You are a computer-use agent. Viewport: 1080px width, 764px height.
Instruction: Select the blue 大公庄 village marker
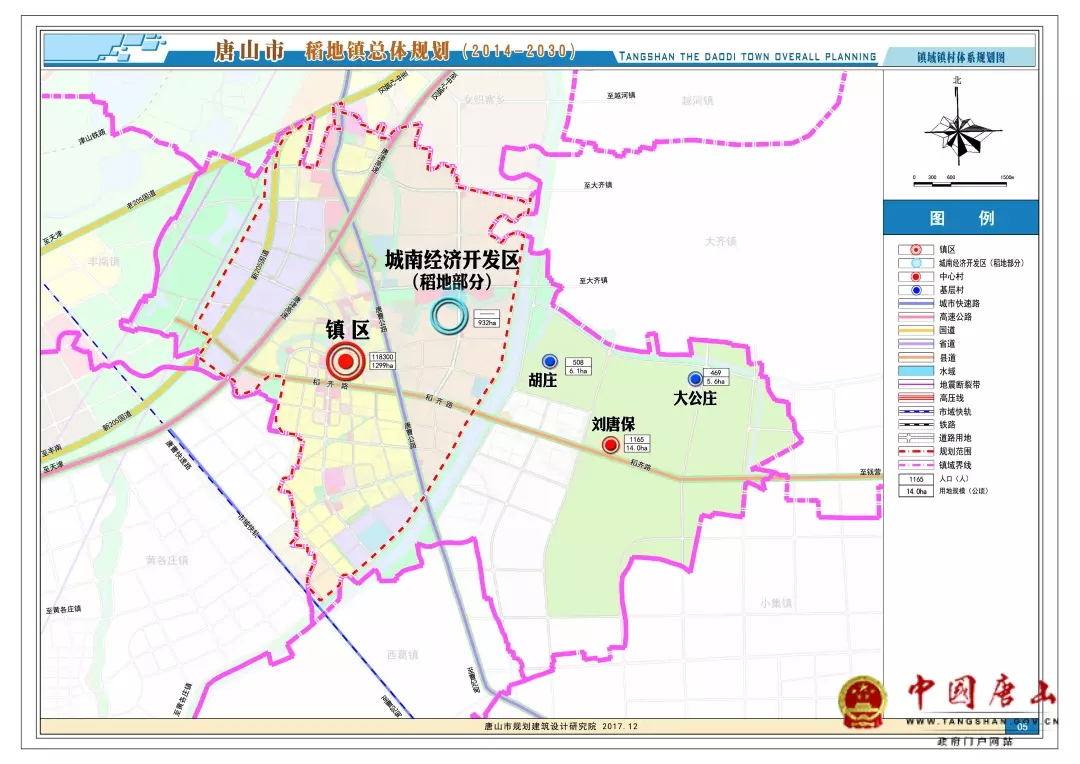pos(695,378)
